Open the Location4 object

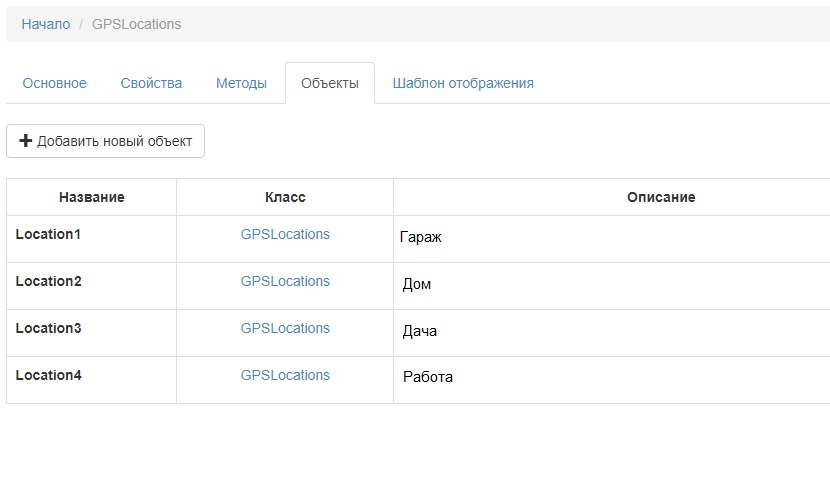pos(48,375)
